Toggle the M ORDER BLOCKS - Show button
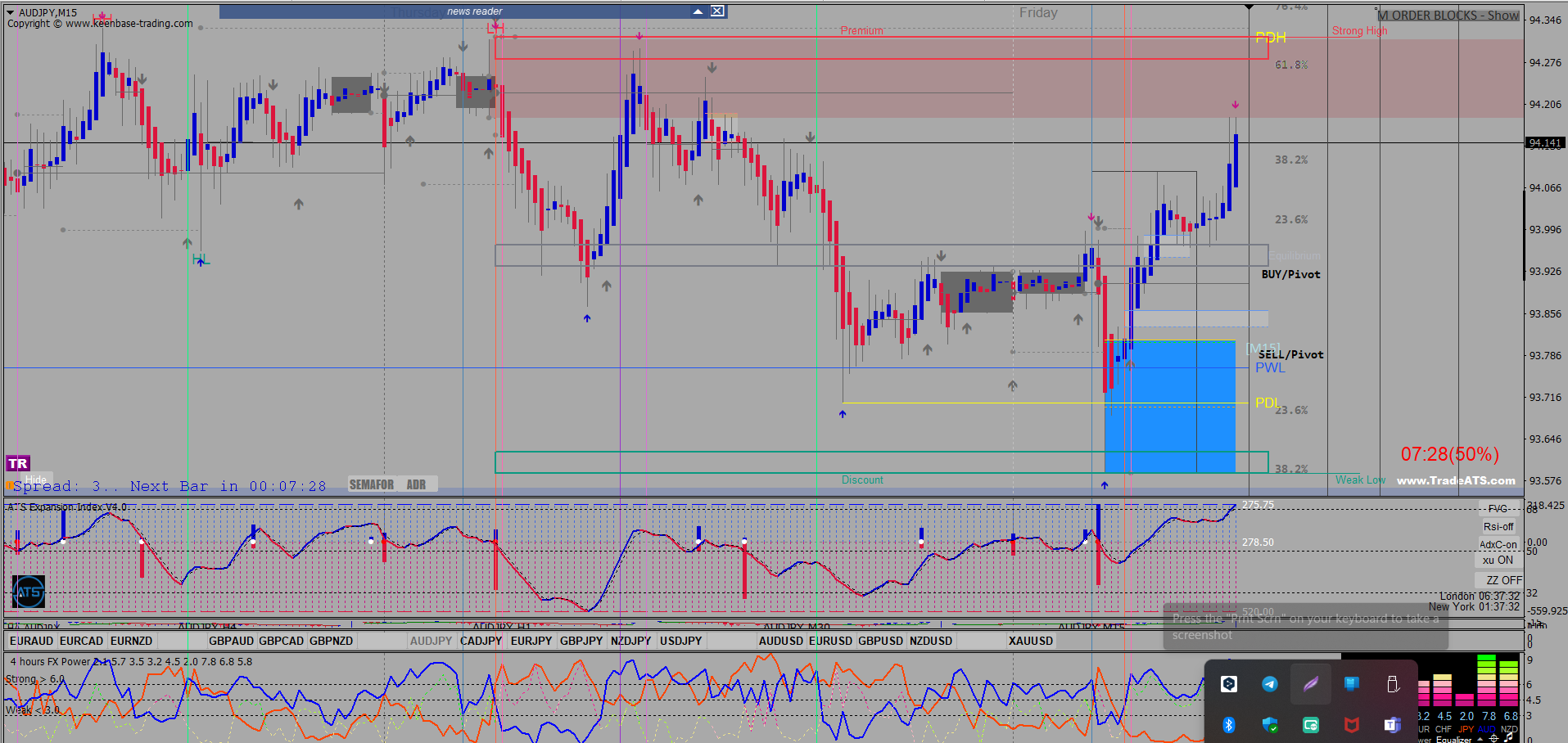 pyautogui.click(x=1448, y=16)
